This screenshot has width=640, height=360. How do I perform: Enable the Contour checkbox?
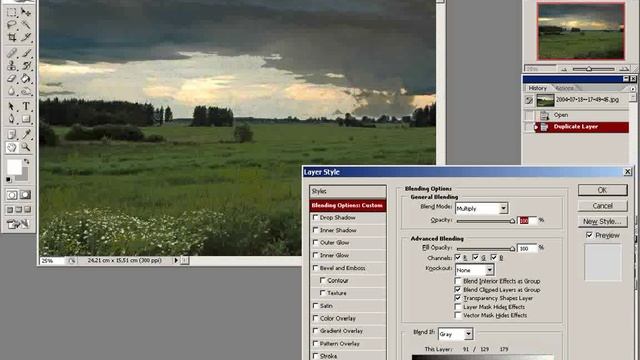coord(322,280)
